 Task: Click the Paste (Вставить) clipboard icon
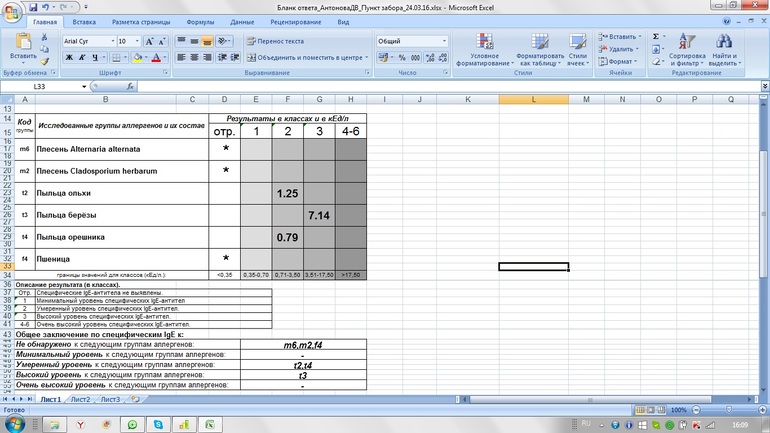[22, 42]
